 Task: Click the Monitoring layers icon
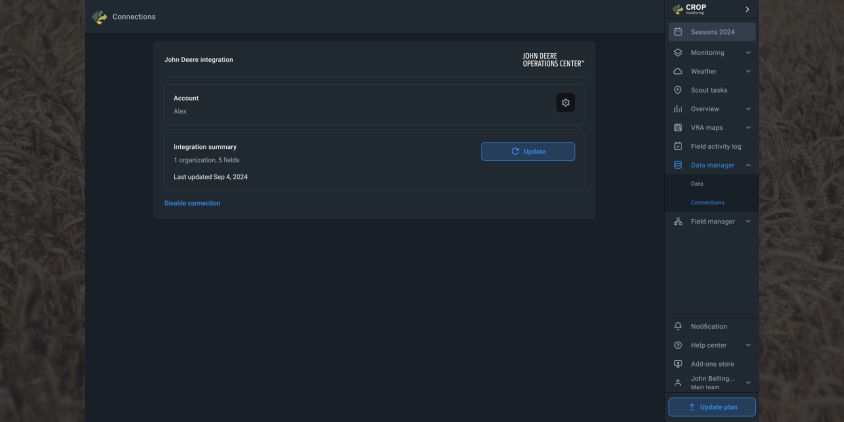(x=678, y=53)
